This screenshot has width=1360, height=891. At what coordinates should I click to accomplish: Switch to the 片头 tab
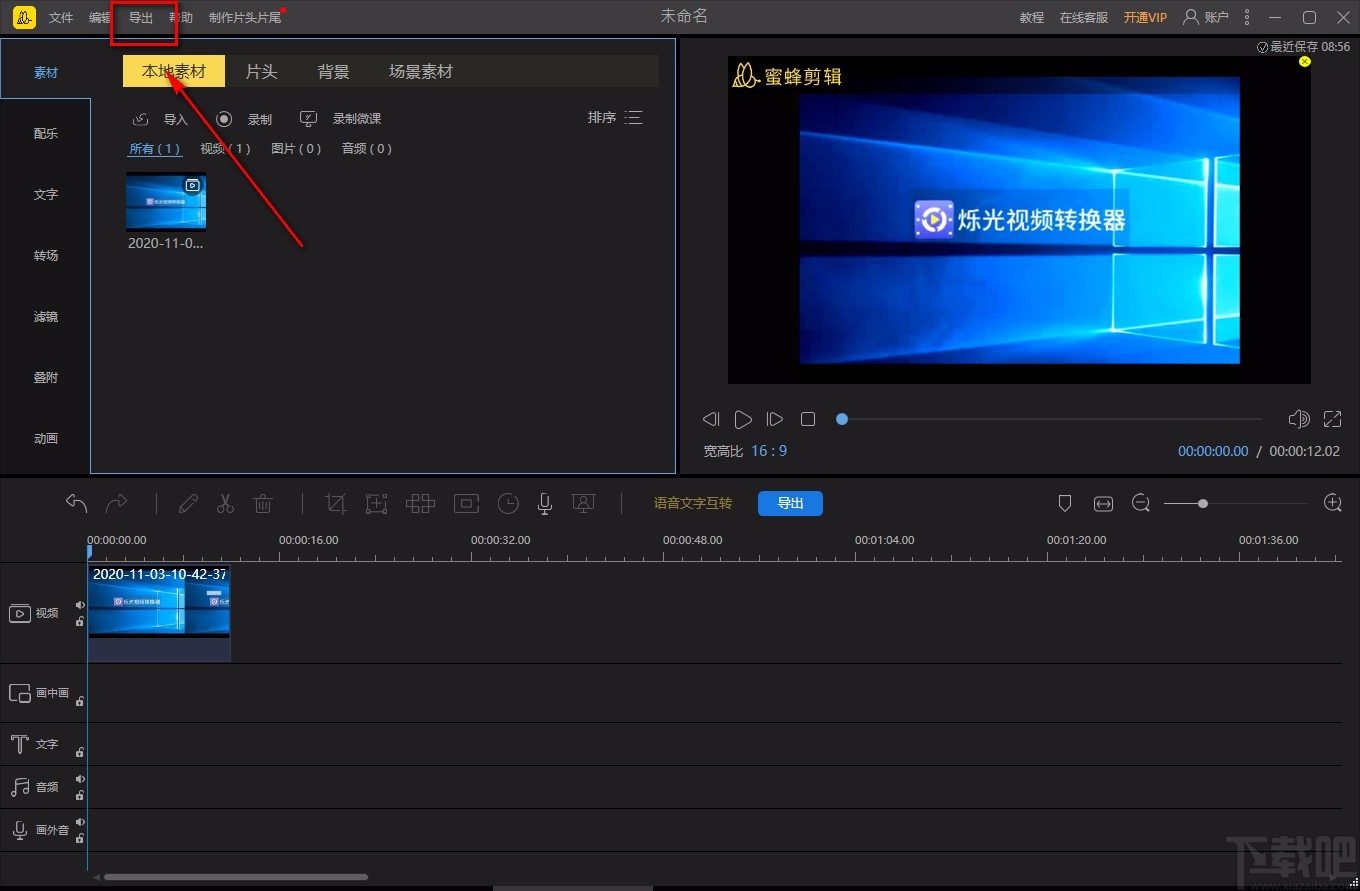tap(261, 72)
